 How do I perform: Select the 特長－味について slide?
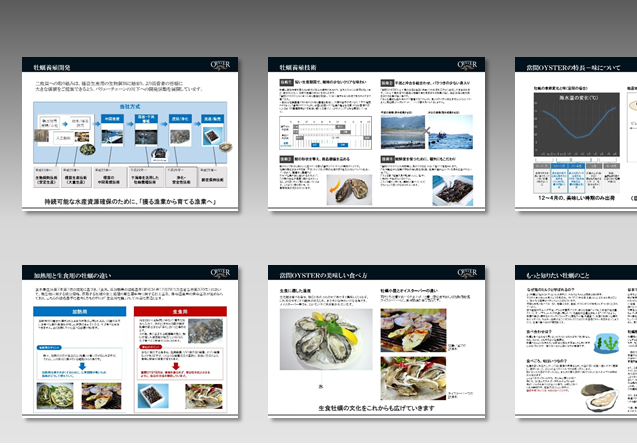576,133
